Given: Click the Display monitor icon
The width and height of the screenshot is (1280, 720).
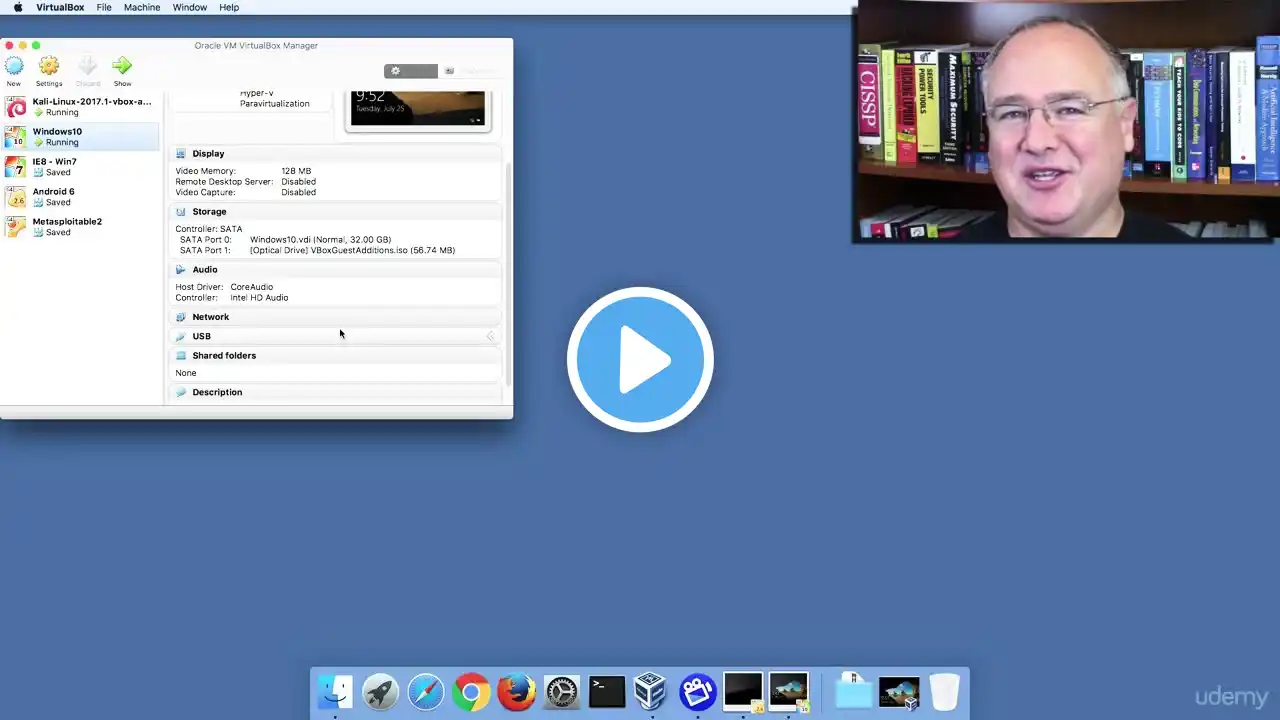Looking at the screenshot, I should [181, 154].
